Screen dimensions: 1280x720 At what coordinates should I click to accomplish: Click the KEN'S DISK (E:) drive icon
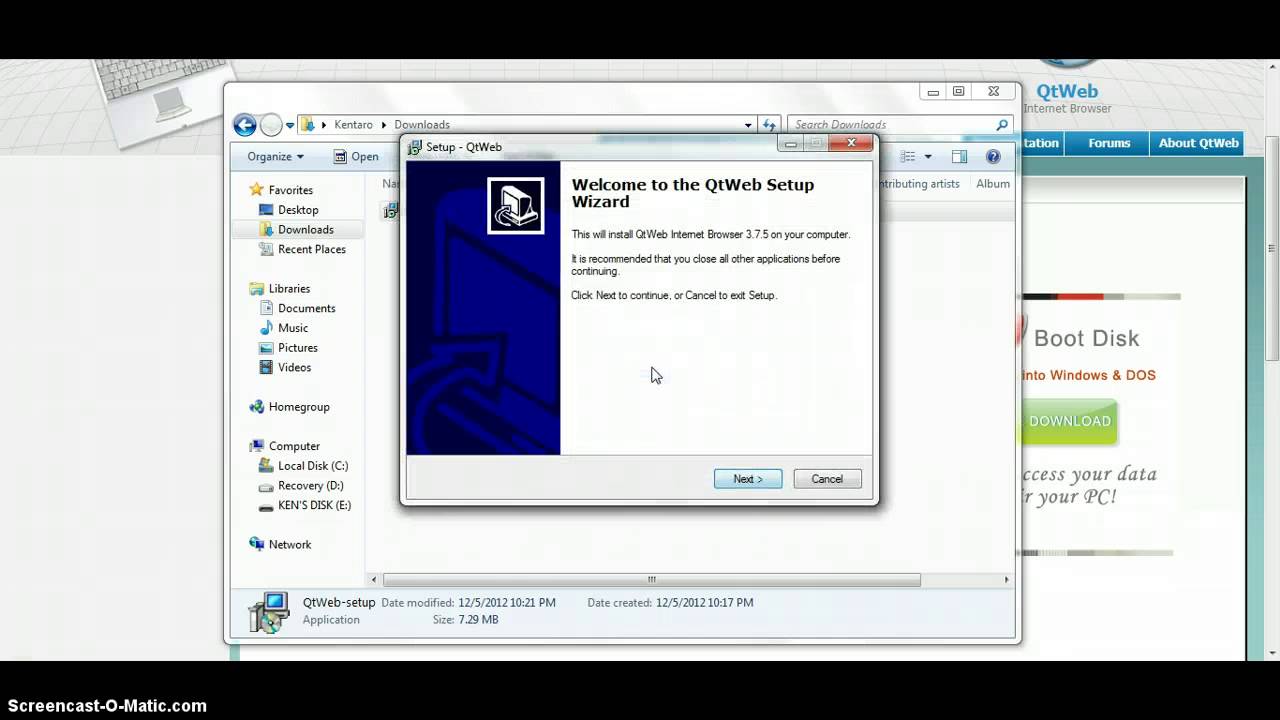click(266, 506)
